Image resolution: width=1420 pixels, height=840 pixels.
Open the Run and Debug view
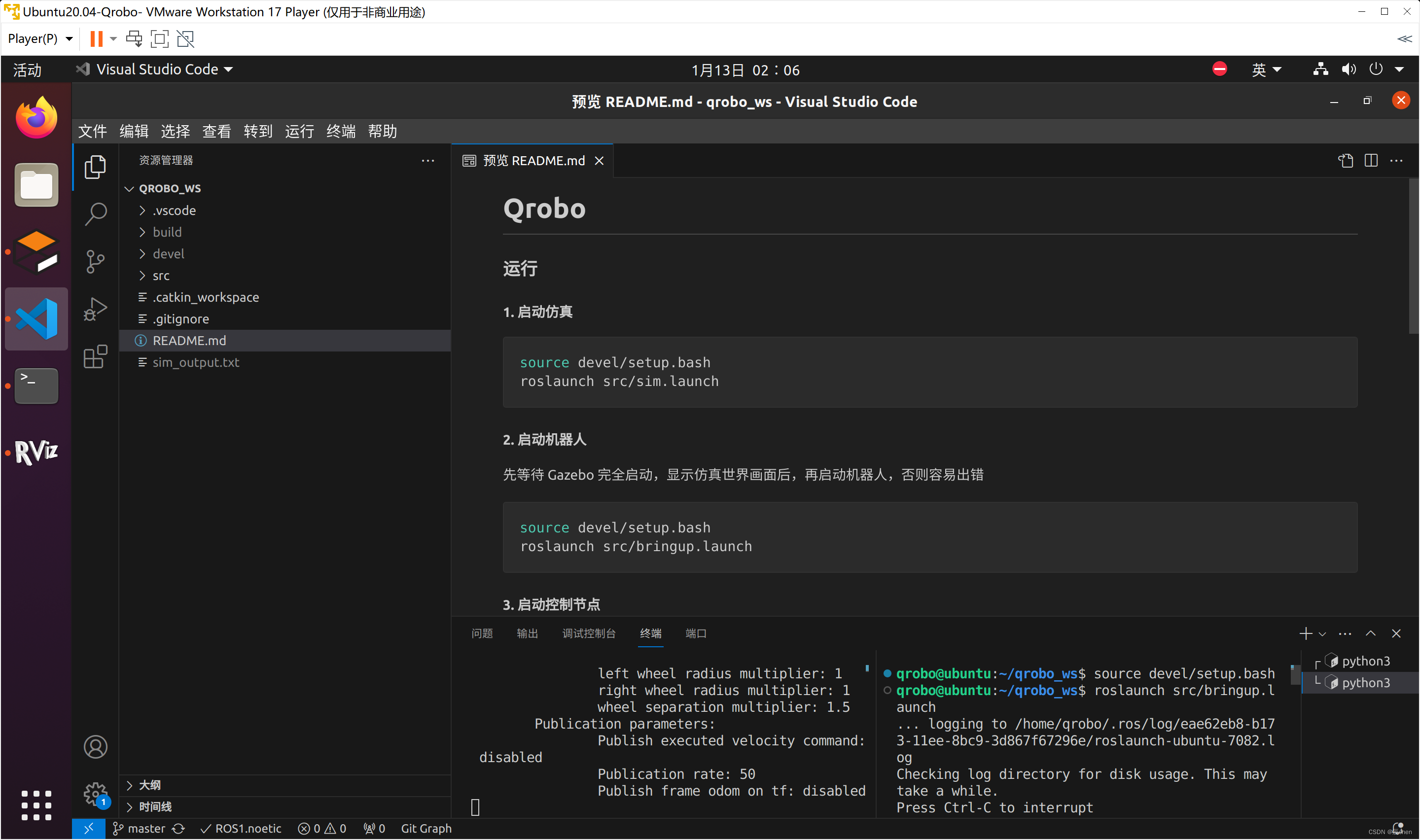(x=95, y=309)
